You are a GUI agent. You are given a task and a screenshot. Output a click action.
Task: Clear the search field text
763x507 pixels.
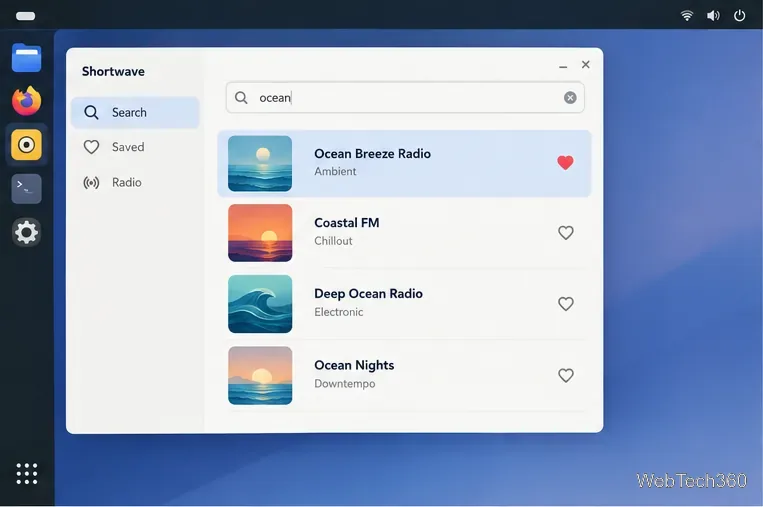pos(570,98)
